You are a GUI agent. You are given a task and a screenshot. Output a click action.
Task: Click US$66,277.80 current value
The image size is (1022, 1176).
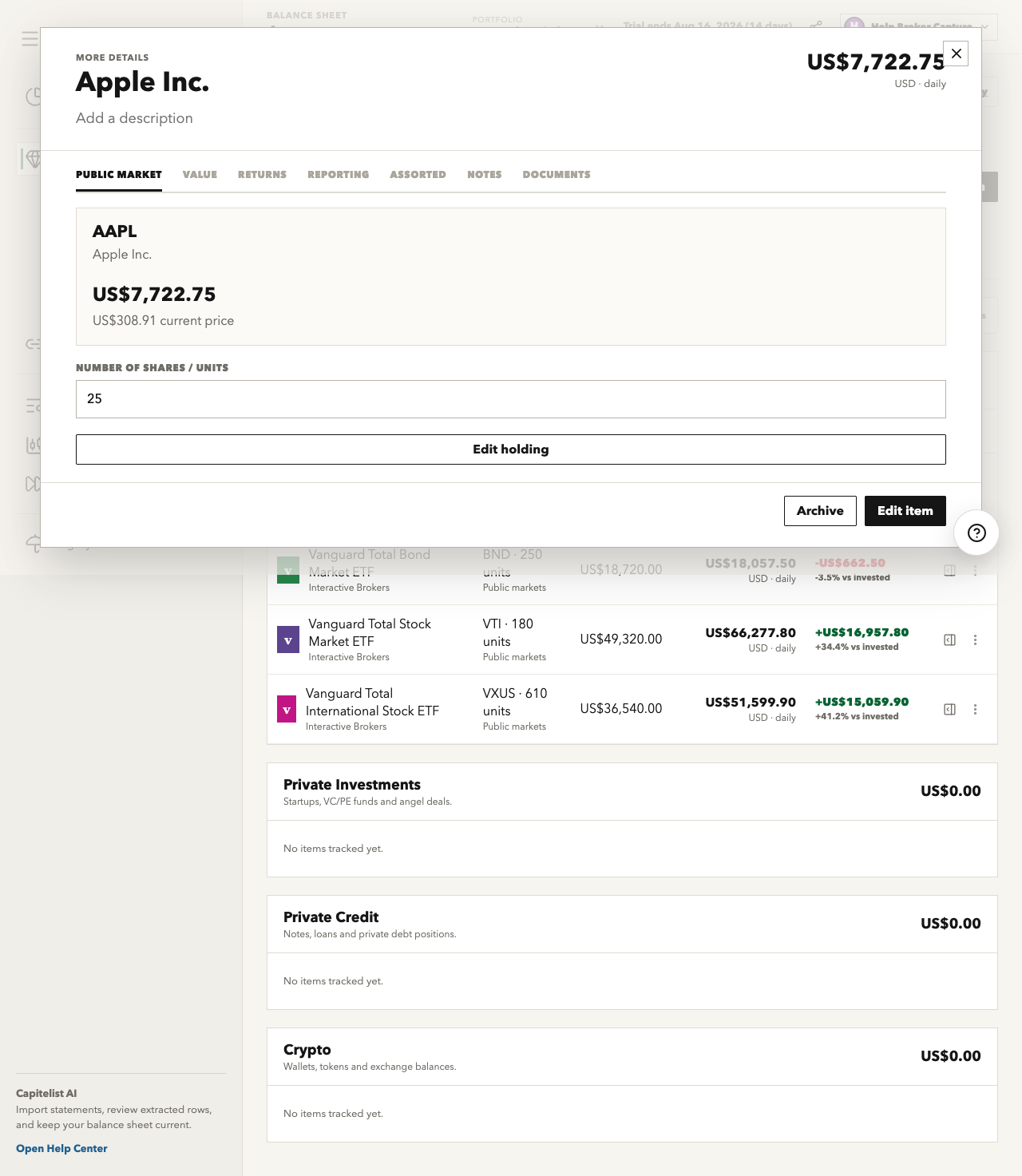[751, 632]
